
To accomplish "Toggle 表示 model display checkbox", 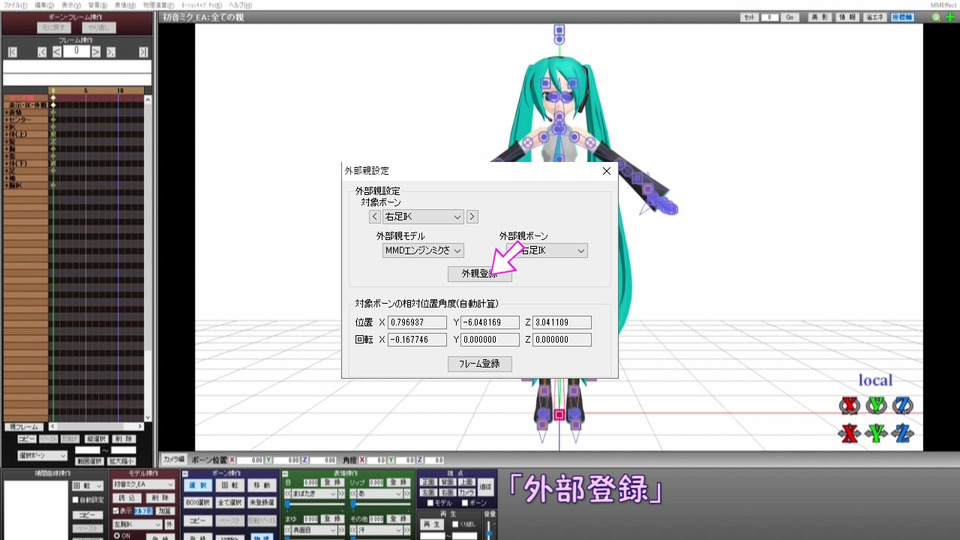I will coord(116,511).
